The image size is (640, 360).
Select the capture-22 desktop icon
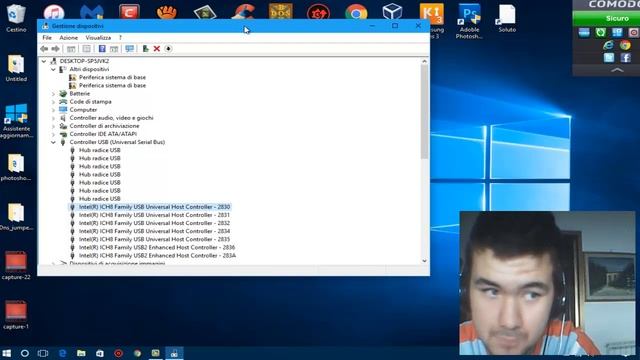click(x=16, y=266)
